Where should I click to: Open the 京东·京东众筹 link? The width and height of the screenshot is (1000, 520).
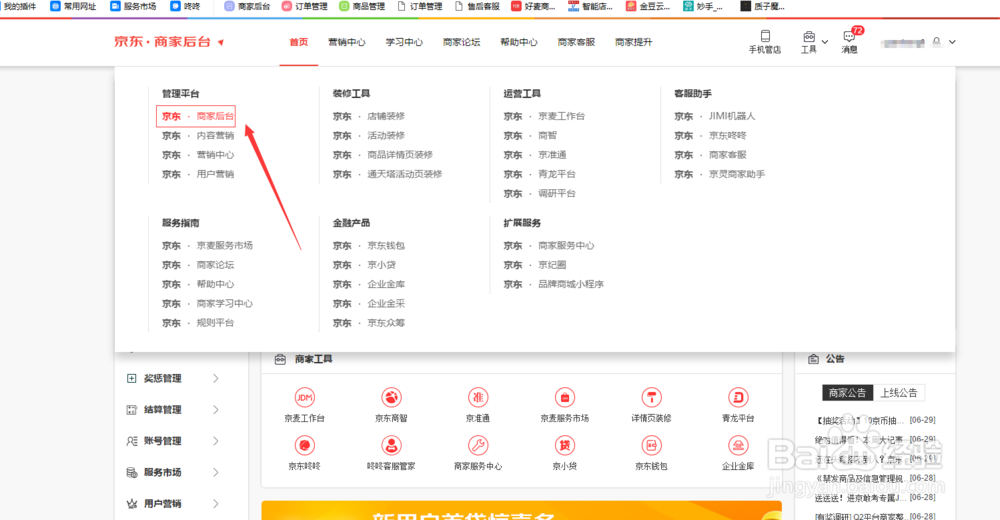click(369, 323)
